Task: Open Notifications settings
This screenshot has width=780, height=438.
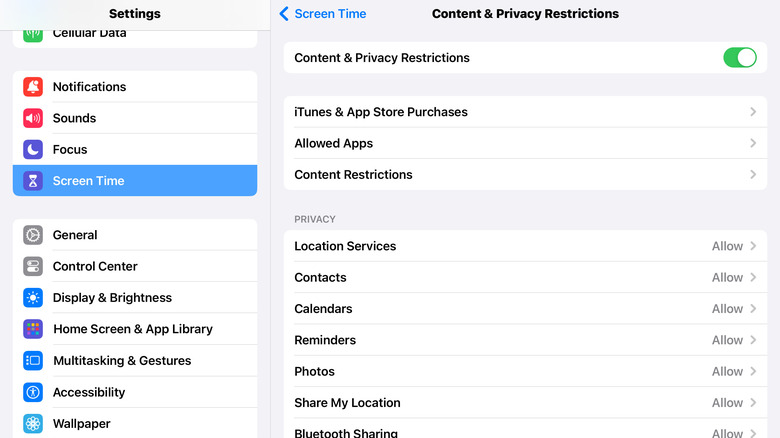Action: (135, 87)
